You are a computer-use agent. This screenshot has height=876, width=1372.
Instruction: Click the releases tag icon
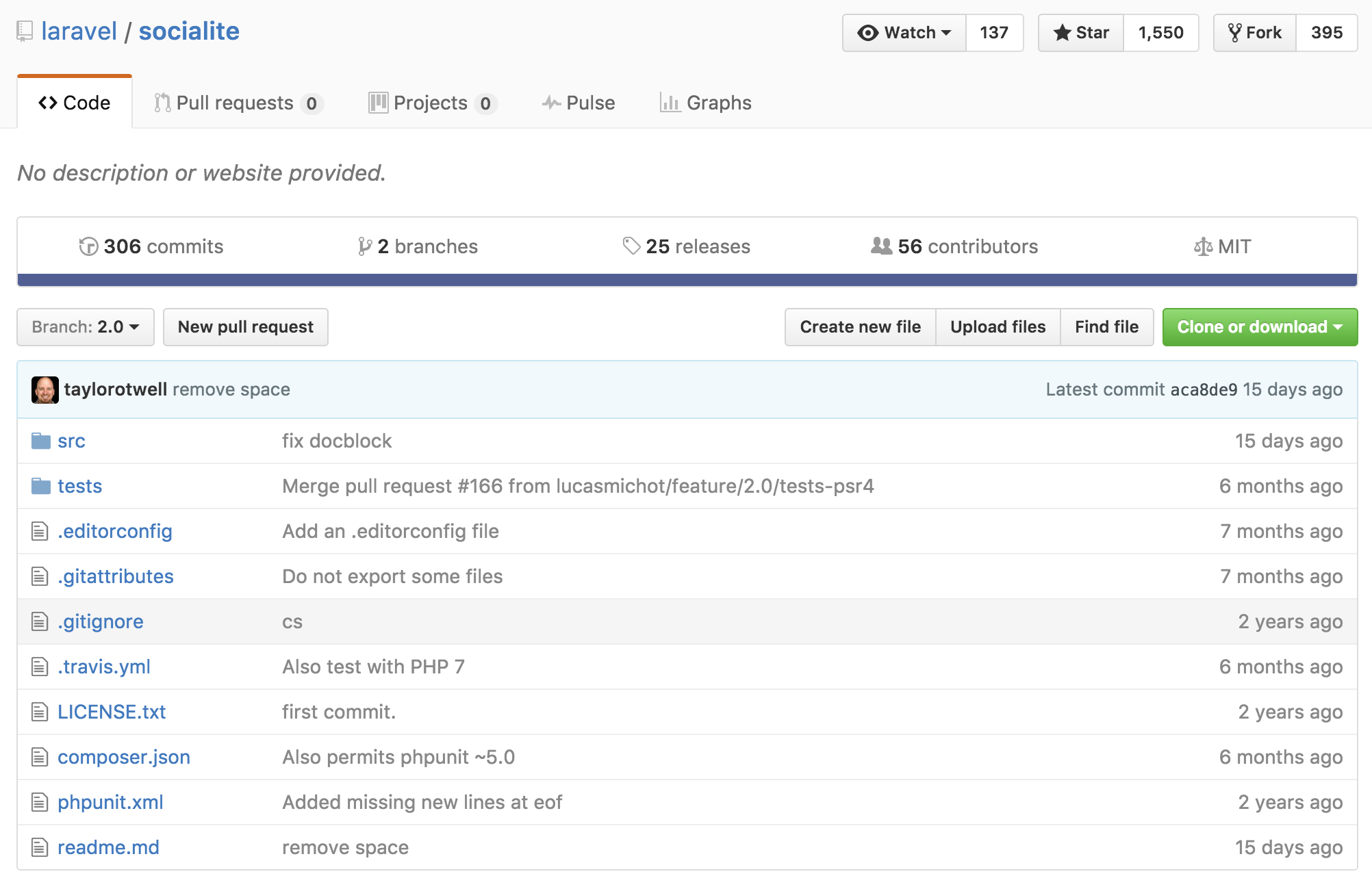point(631,246)
